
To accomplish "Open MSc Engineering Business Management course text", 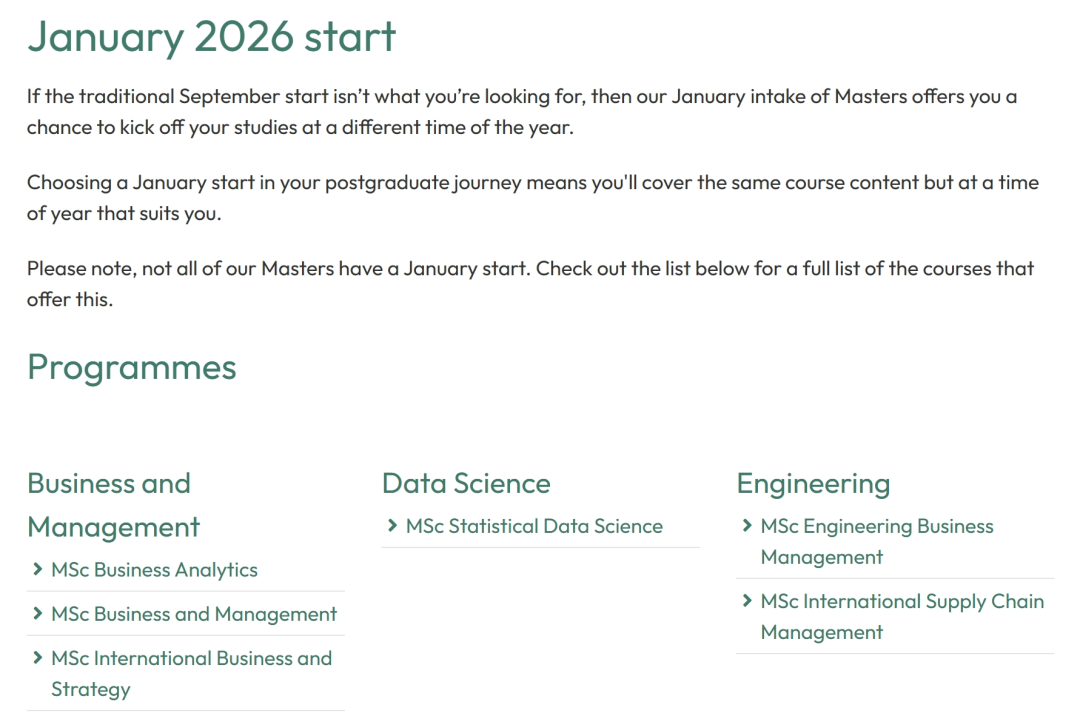I will click(x=877, y=541).
